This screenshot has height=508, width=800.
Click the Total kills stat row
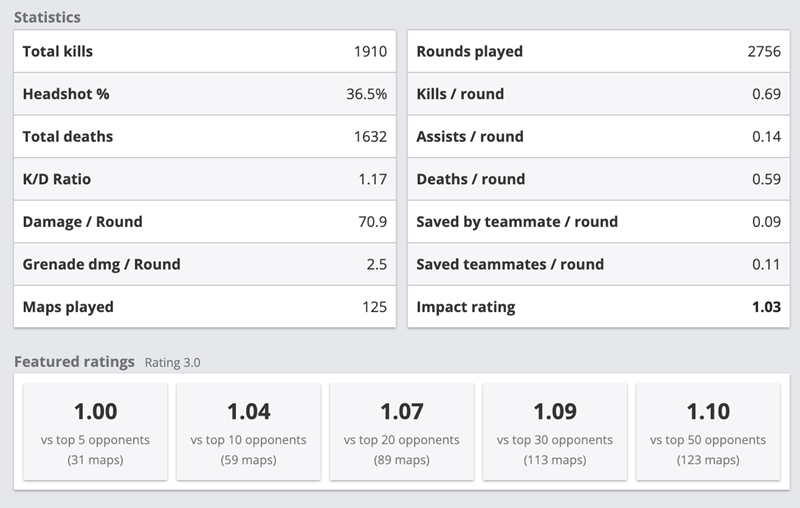(204, 51)
